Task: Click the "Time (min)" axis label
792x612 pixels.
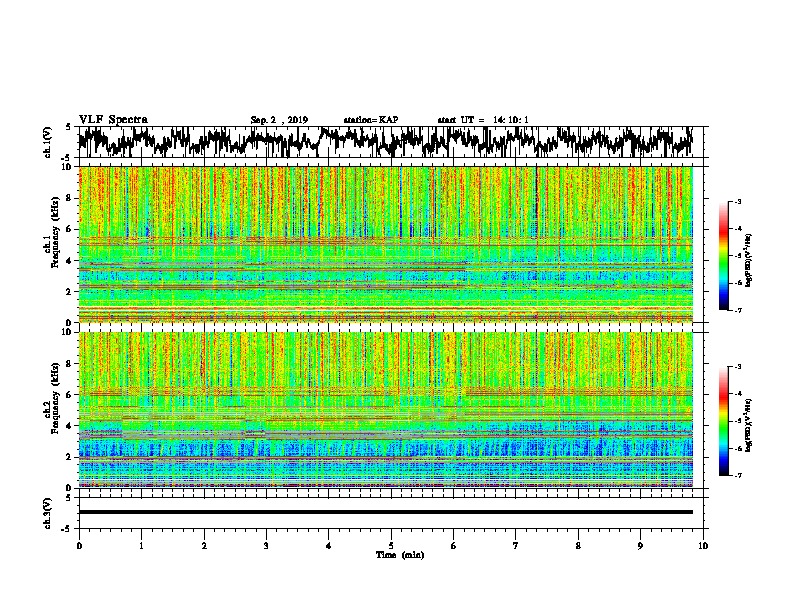Action: click(x=400, y=555)
